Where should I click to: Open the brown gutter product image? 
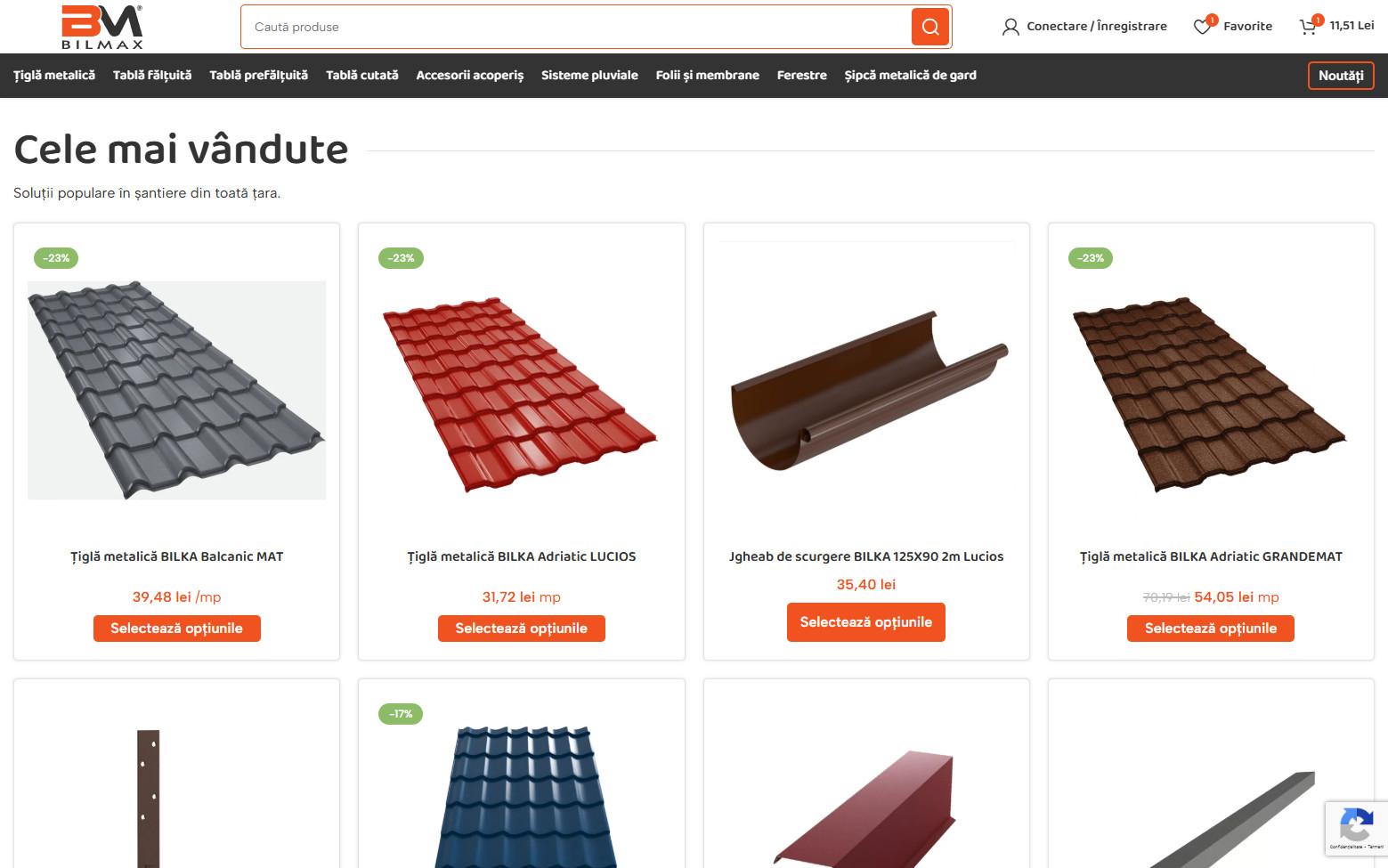[x=866, y=391]
